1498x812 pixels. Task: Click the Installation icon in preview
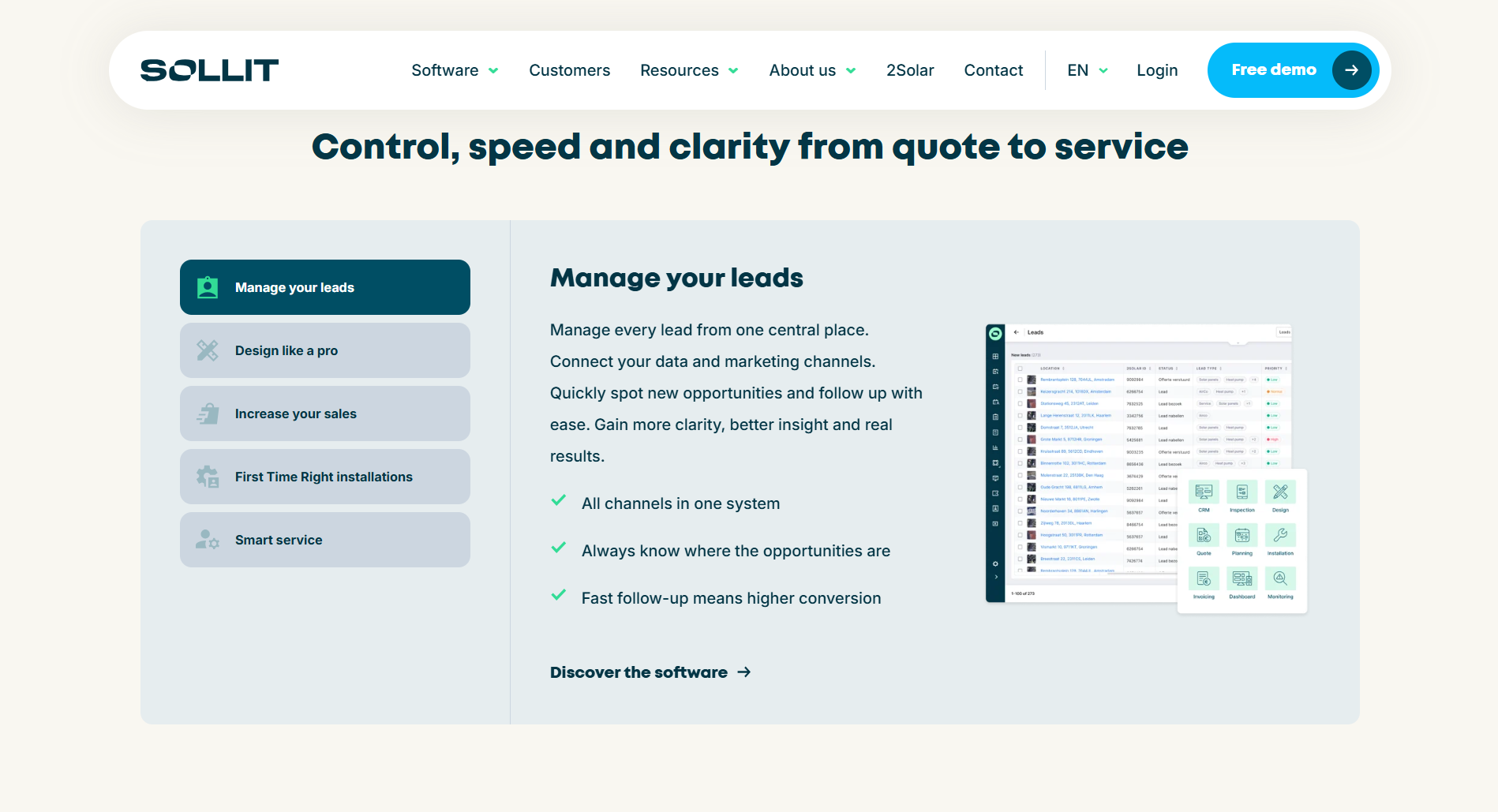point(1280,536)
